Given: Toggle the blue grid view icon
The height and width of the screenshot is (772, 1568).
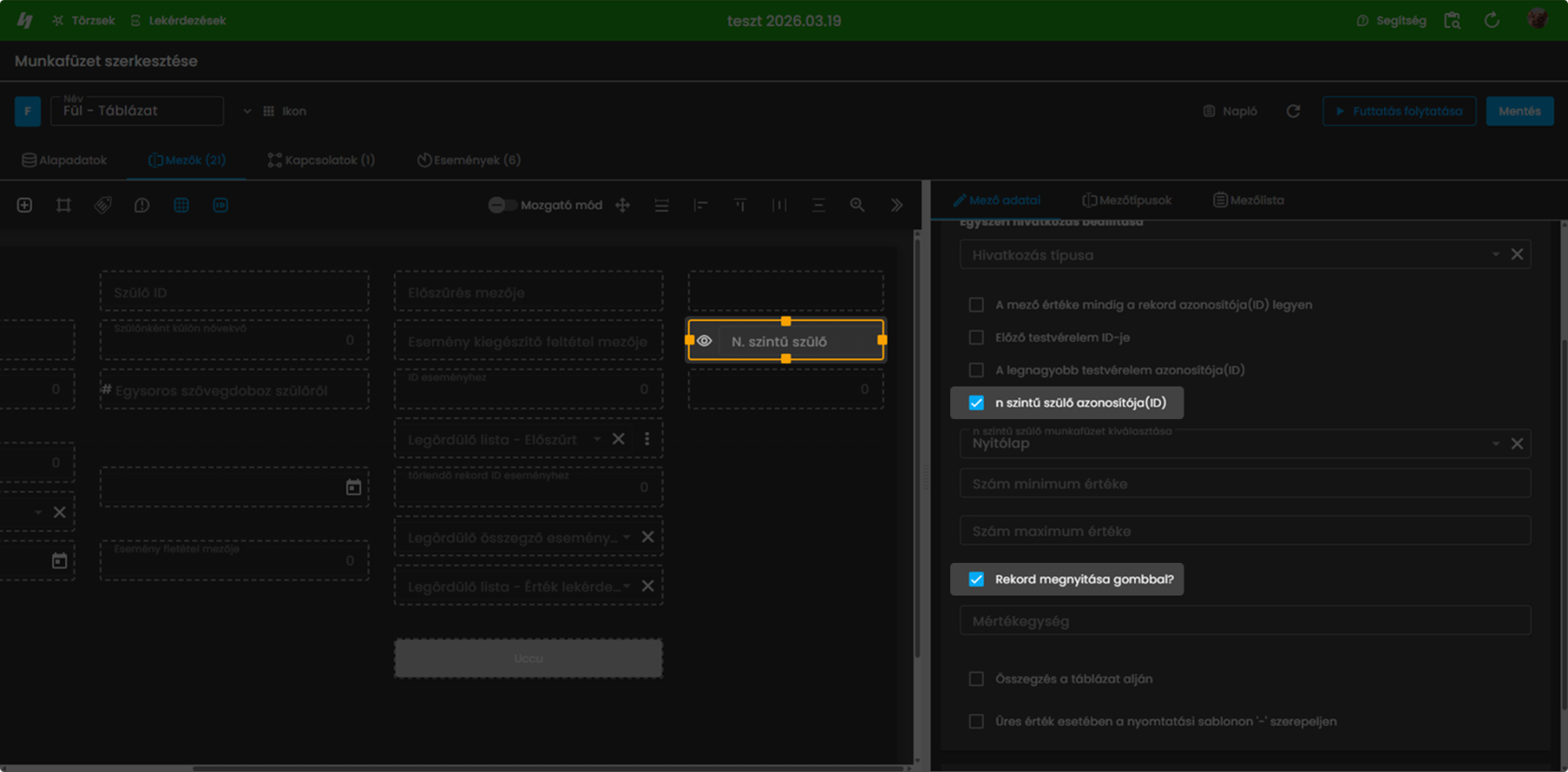Looking at the screenshot, I should coord(181,205).
